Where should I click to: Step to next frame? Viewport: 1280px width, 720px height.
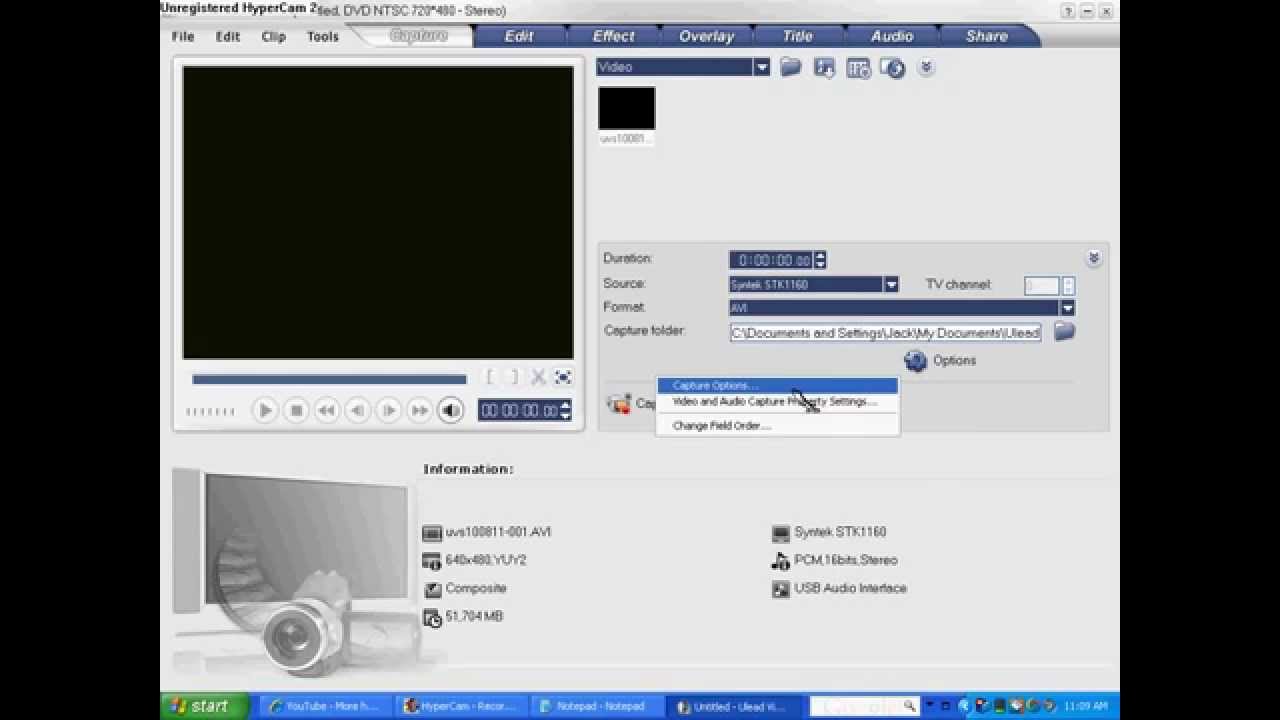(x=389, y=410)
